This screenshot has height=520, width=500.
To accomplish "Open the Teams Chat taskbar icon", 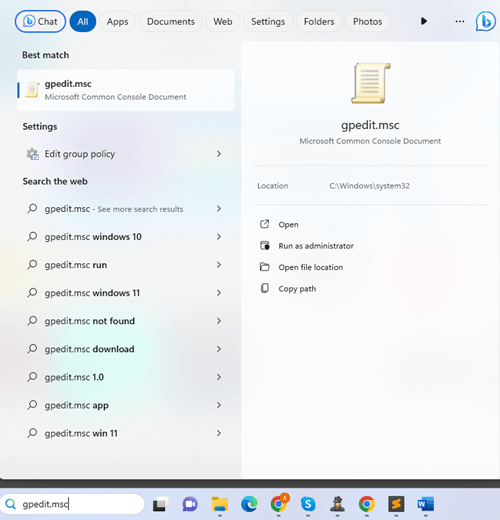I will [x=190, y=504].
